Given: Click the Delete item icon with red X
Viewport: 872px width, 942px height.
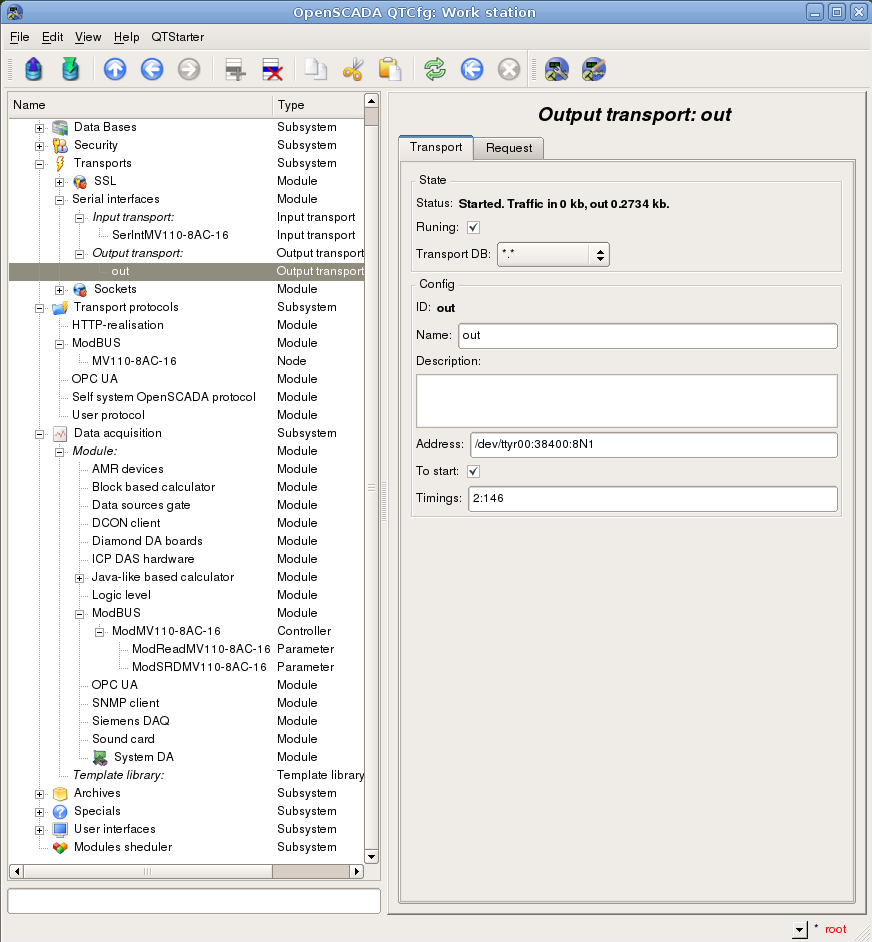Looking at the screenshot, I should click(x=272, y=69).
